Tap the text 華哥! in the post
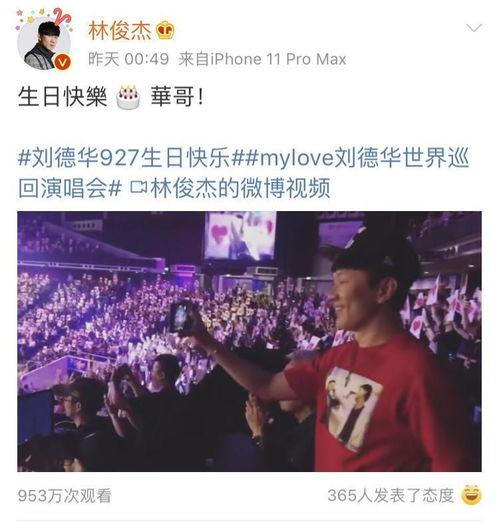 (177, 97)
